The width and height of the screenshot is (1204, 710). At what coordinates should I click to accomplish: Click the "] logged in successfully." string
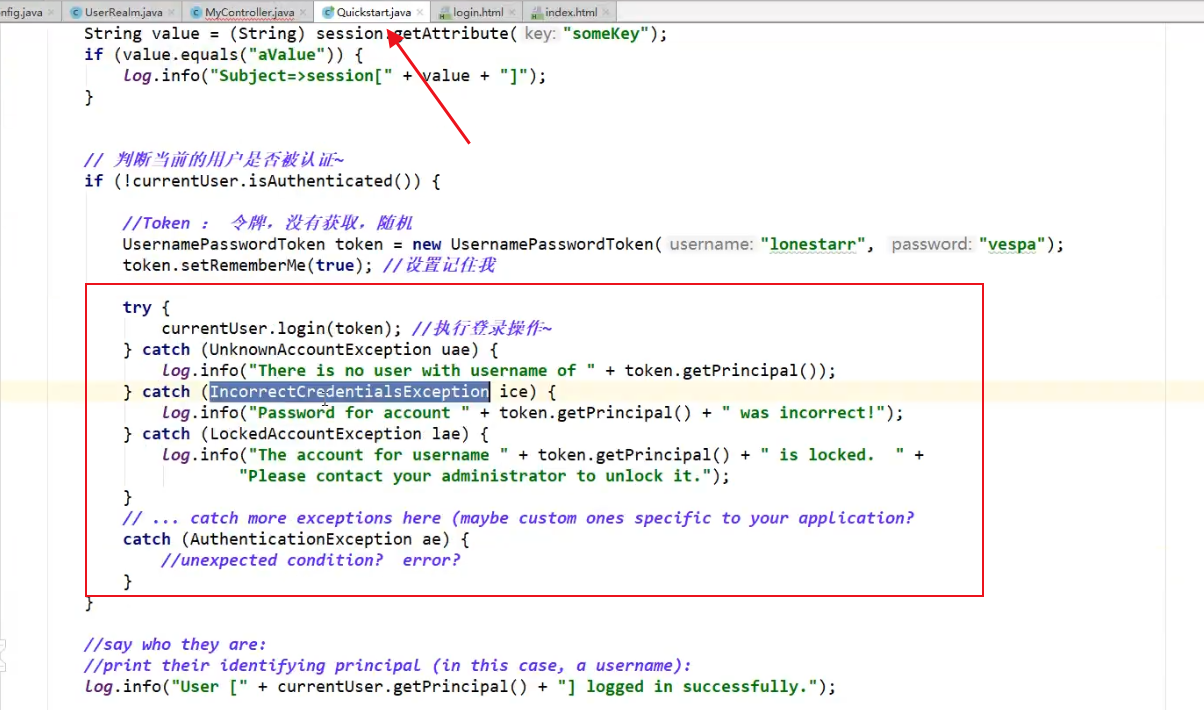(x=687, y=686)
